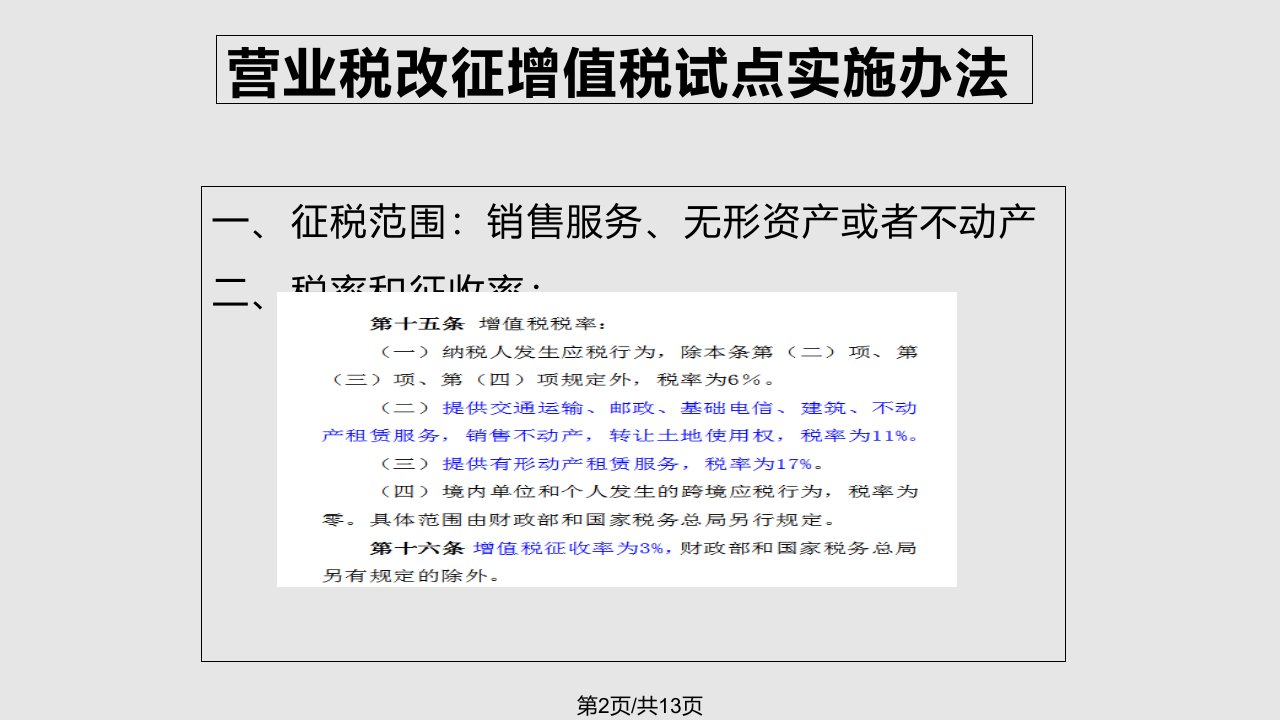
Task: Click the line 另有规定的除外。
Action: click(x=410, y=576)
